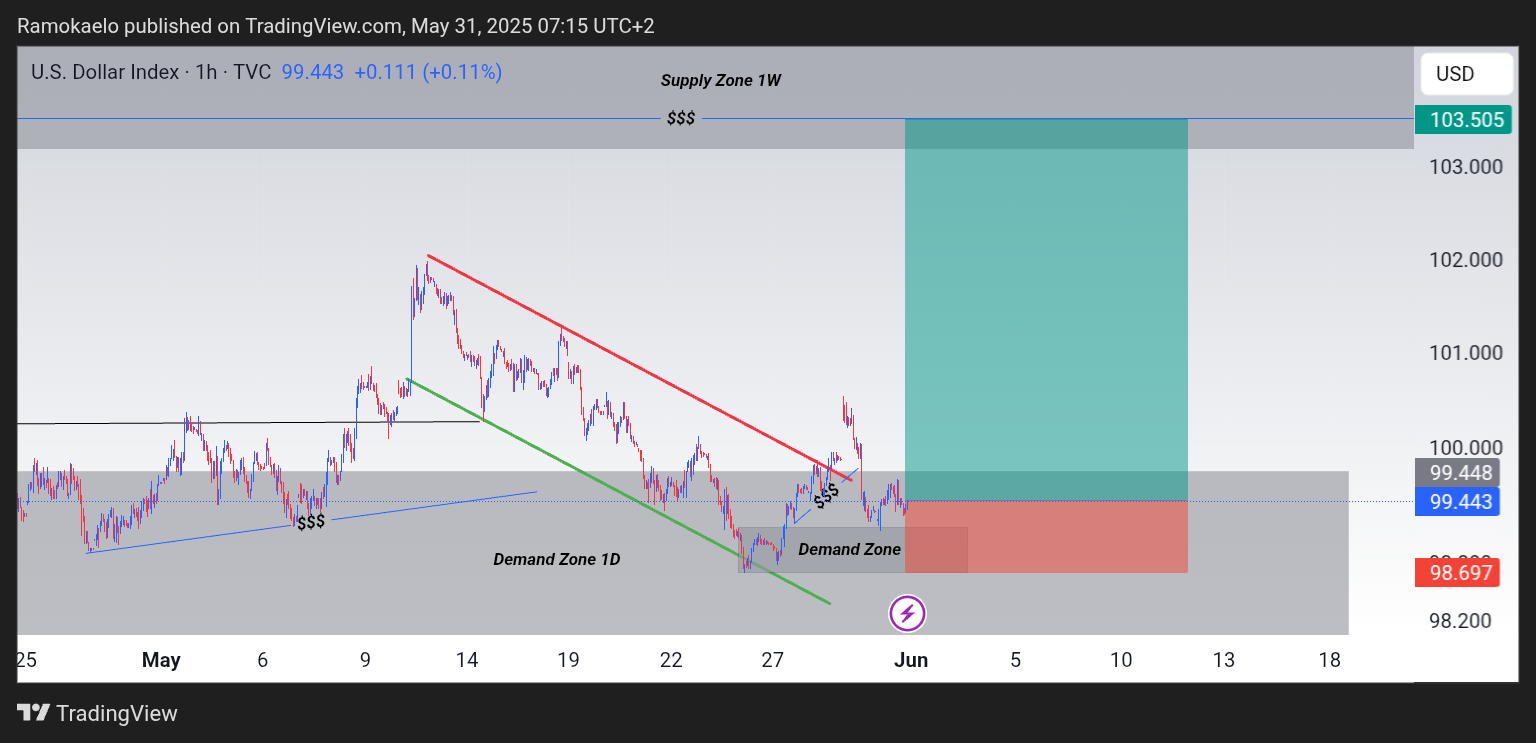The width and height of the screenshot is (1536, 743).
Task: Select the green long position target area
Action: point(1046,309)
